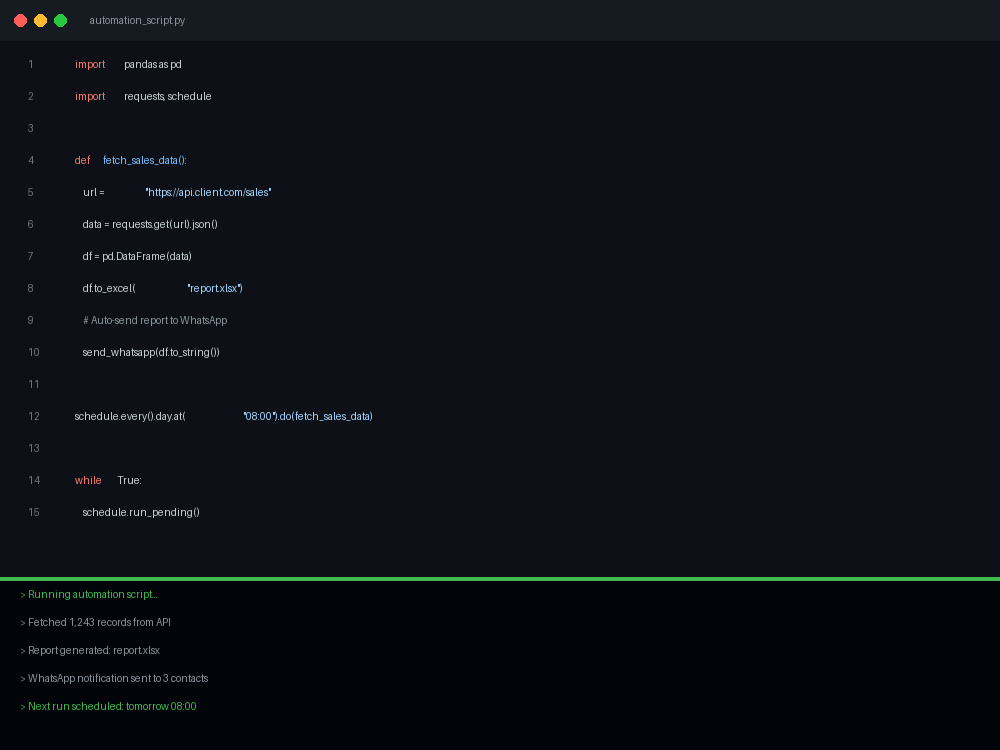The width and height of the screenshot is (1000, 750).
Task: Click the 'def' keyword on line 4
Action: tap(82, 160)
